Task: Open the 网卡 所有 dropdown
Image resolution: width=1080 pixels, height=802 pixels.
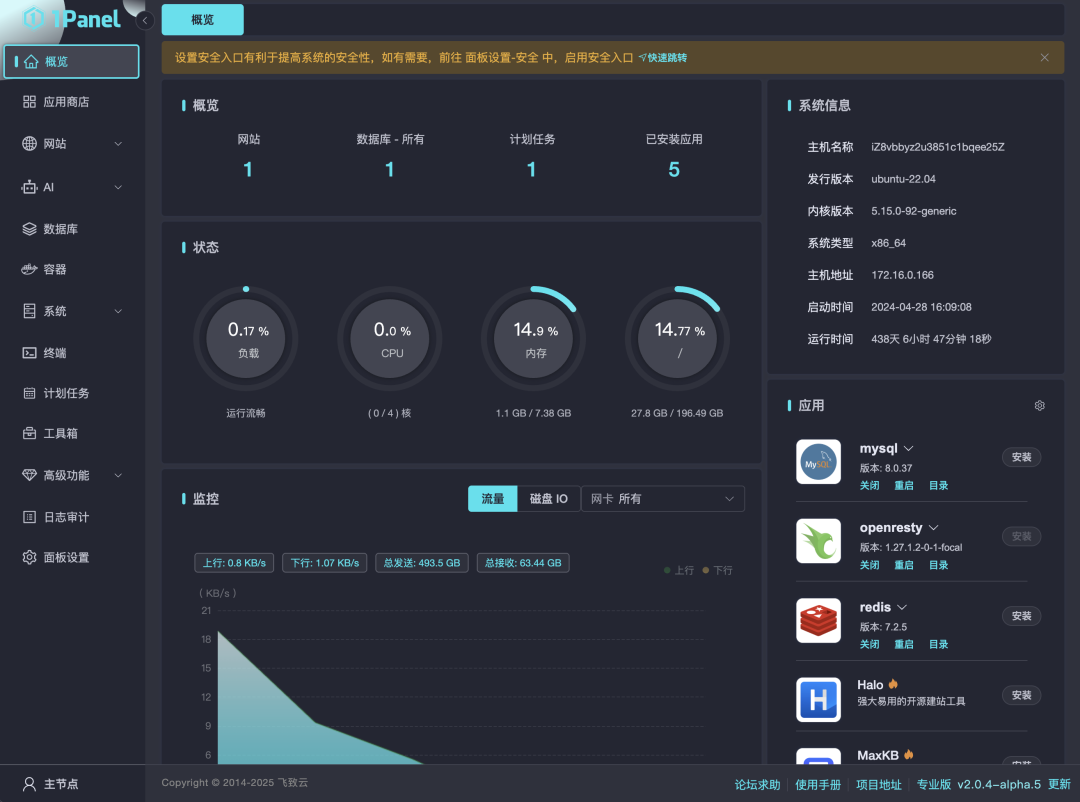Action: coord(662,499)
